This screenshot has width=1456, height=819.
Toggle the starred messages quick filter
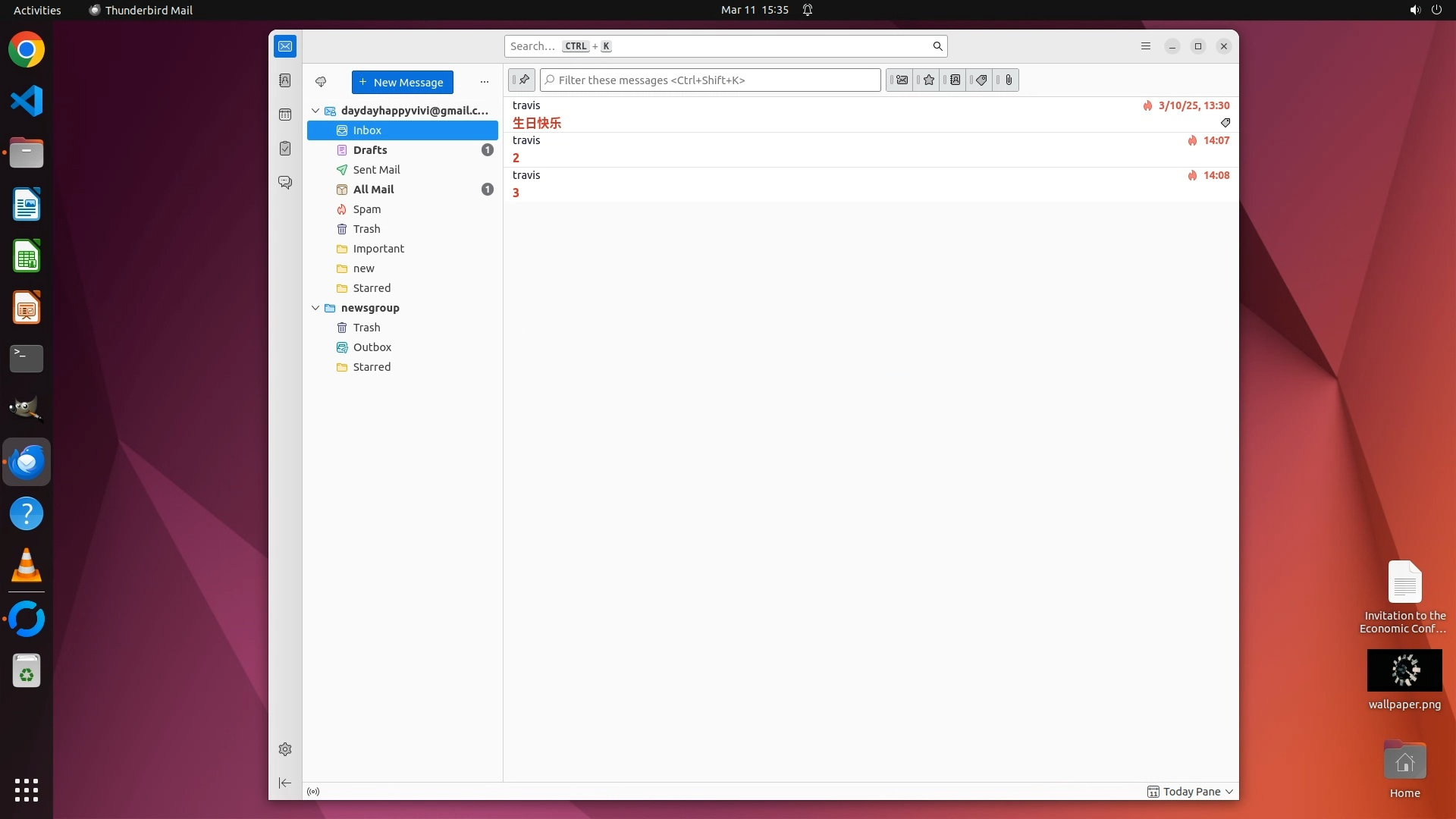click(x=928, y=80)
